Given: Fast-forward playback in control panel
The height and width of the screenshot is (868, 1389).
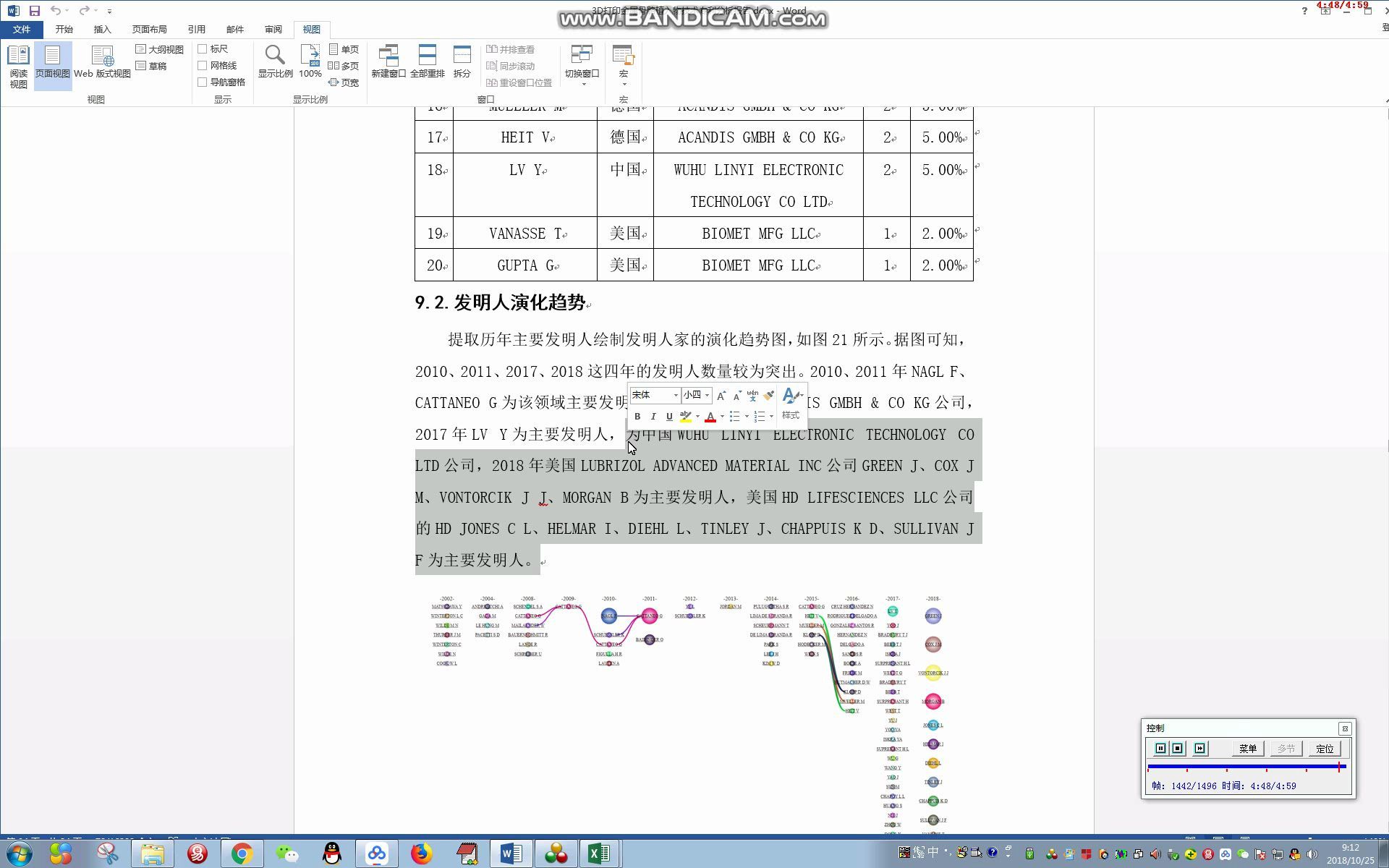Looking at the screenshot, I should click(1200, 749).
